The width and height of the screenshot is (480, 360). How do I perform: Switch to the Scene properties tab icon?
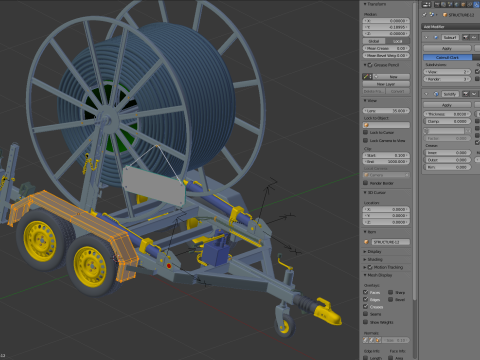[450, 5]
